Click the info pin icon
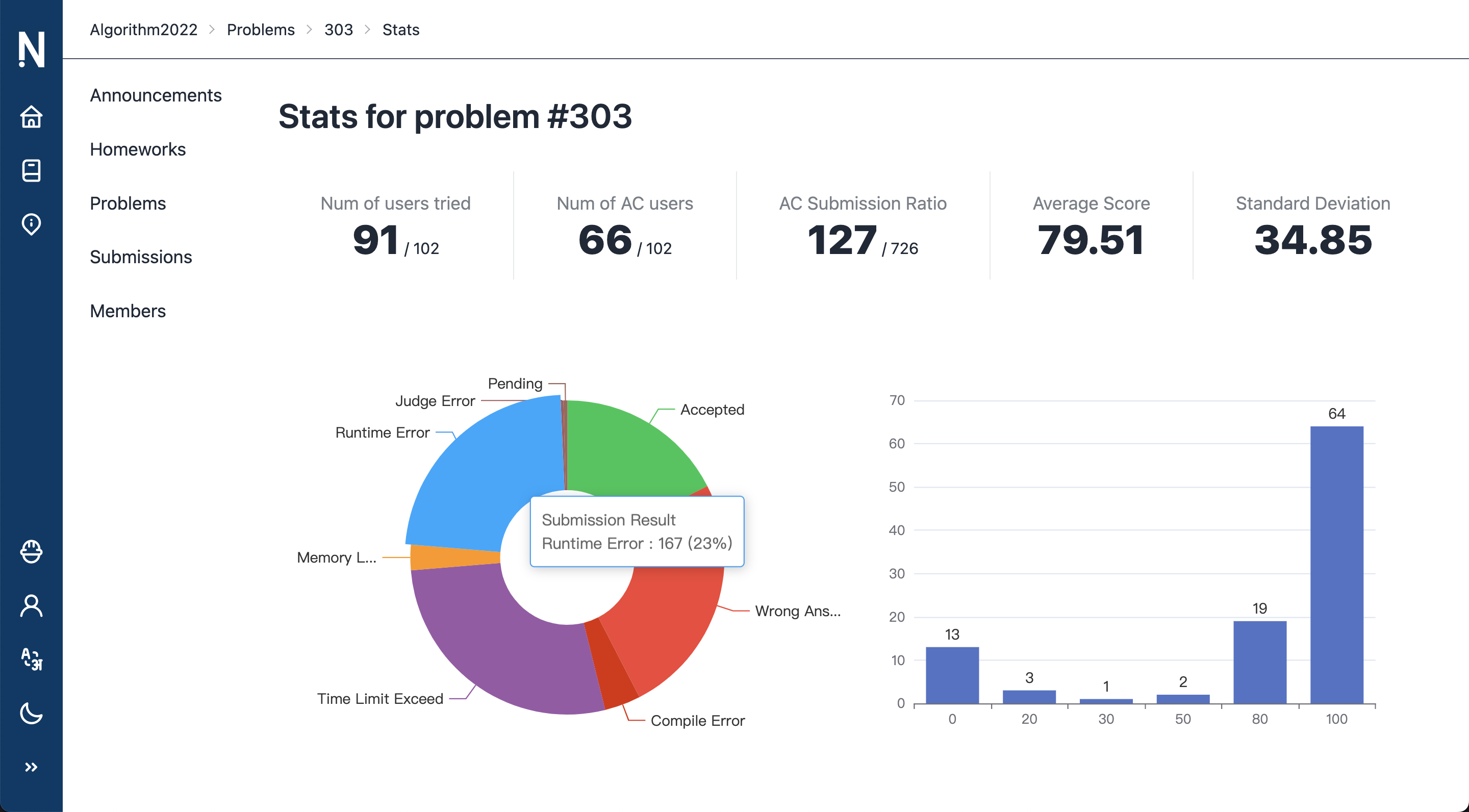1469x812 pixels. point(31,224)
